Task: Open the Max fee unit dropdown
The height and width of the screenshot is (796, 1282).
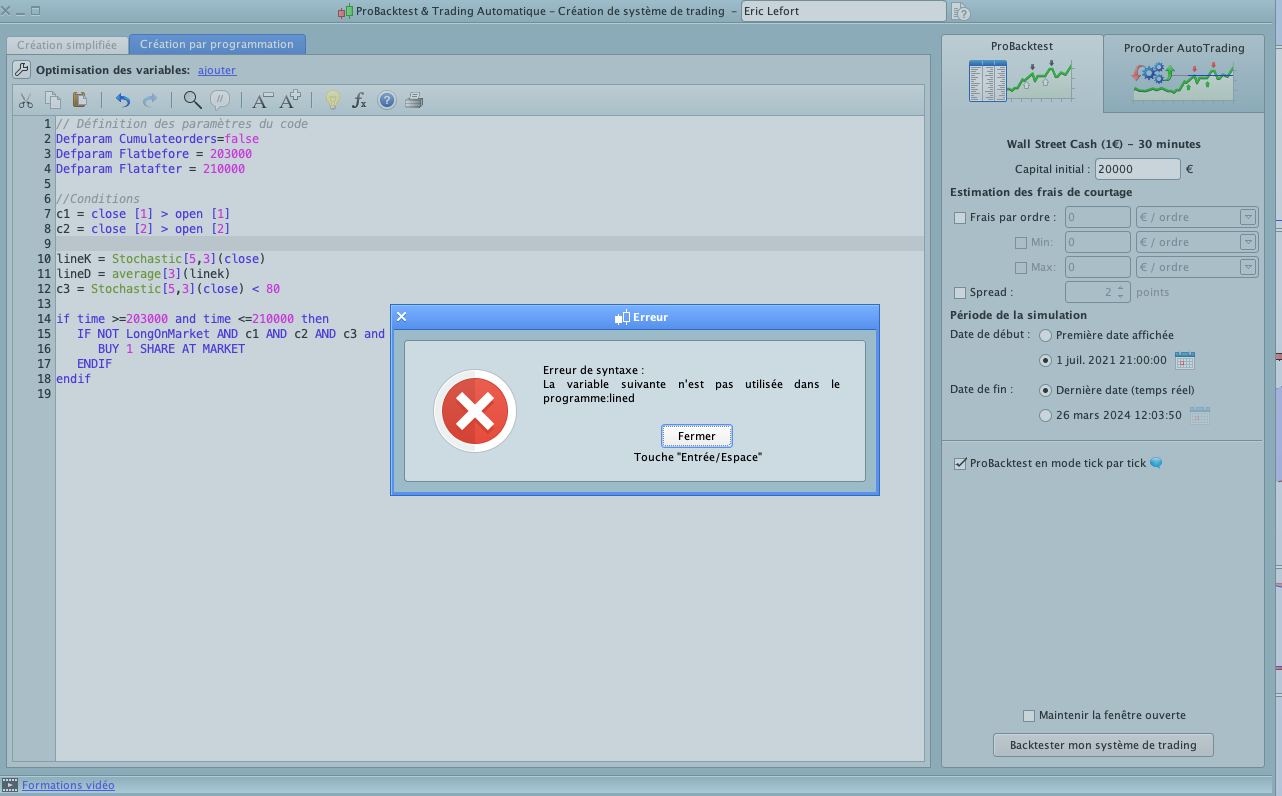Action: click(x=1197, y=267)
